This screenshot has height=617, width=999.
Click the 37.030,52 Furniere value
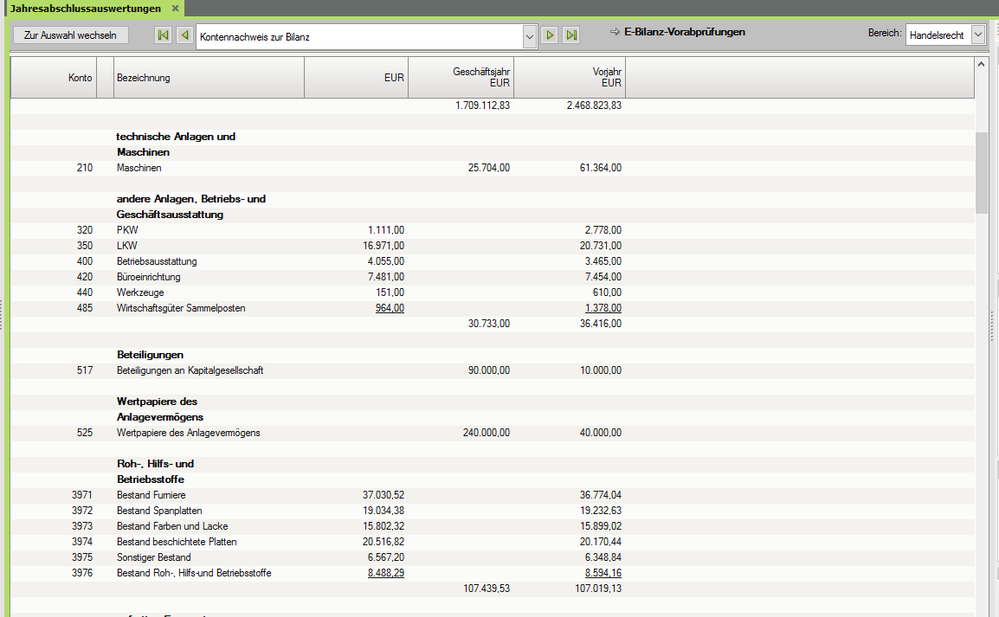(x=384, y=495)
